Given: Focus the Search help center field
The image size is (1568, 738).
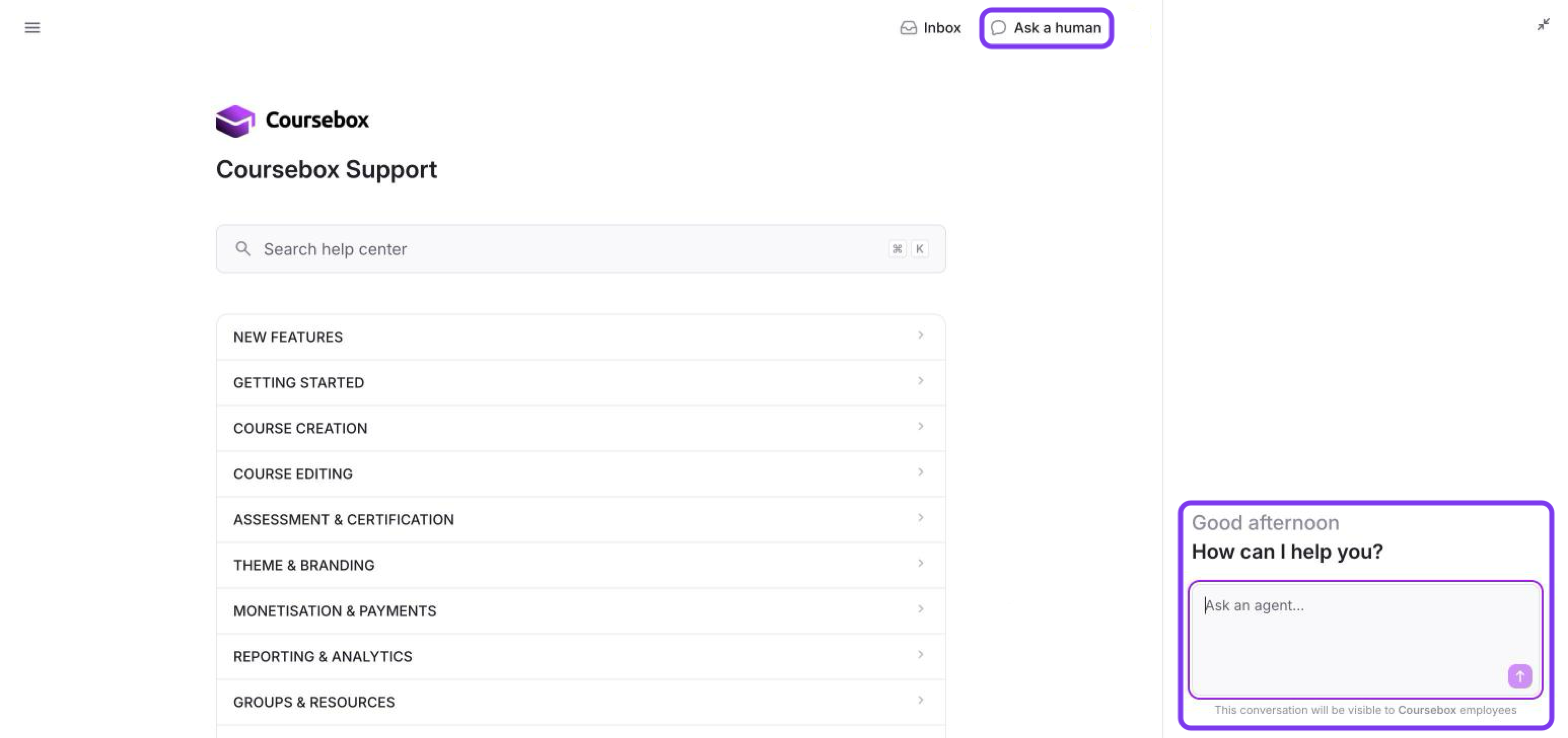Looking at the screenshot, I should pyautogui.click(x=581, y=249).
